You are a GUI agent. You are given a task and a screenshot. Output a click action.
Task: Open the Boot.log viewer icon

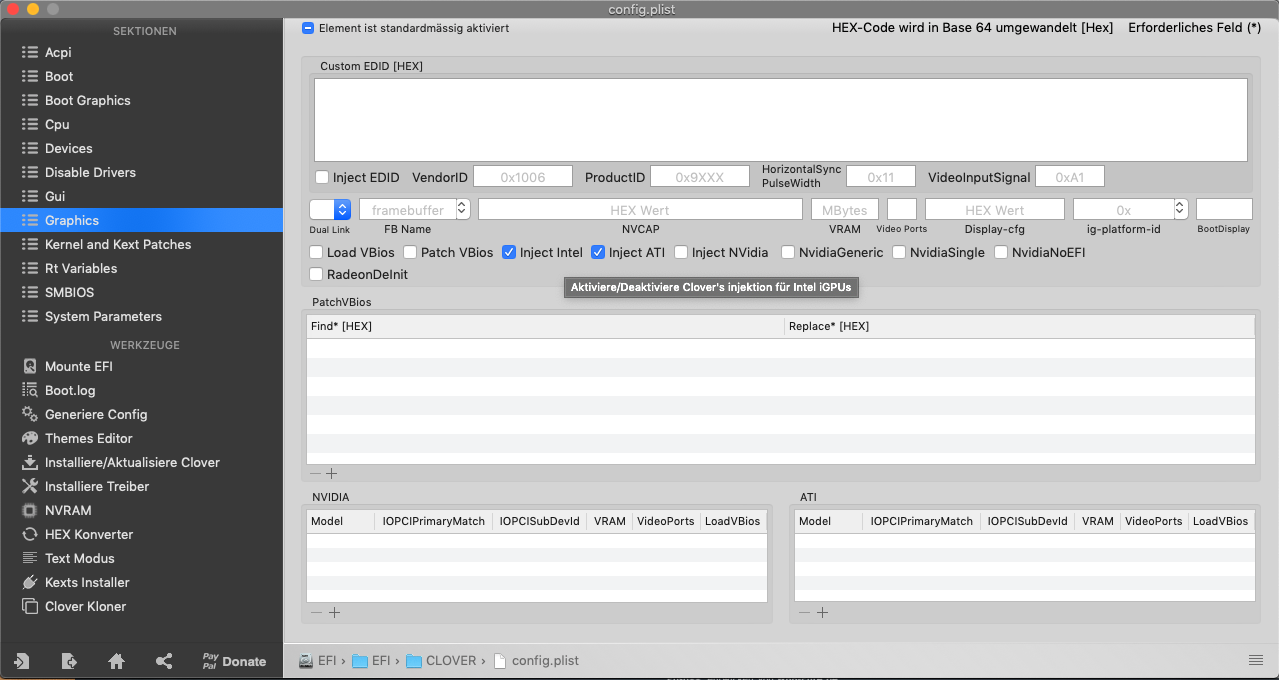click(29, 390)
